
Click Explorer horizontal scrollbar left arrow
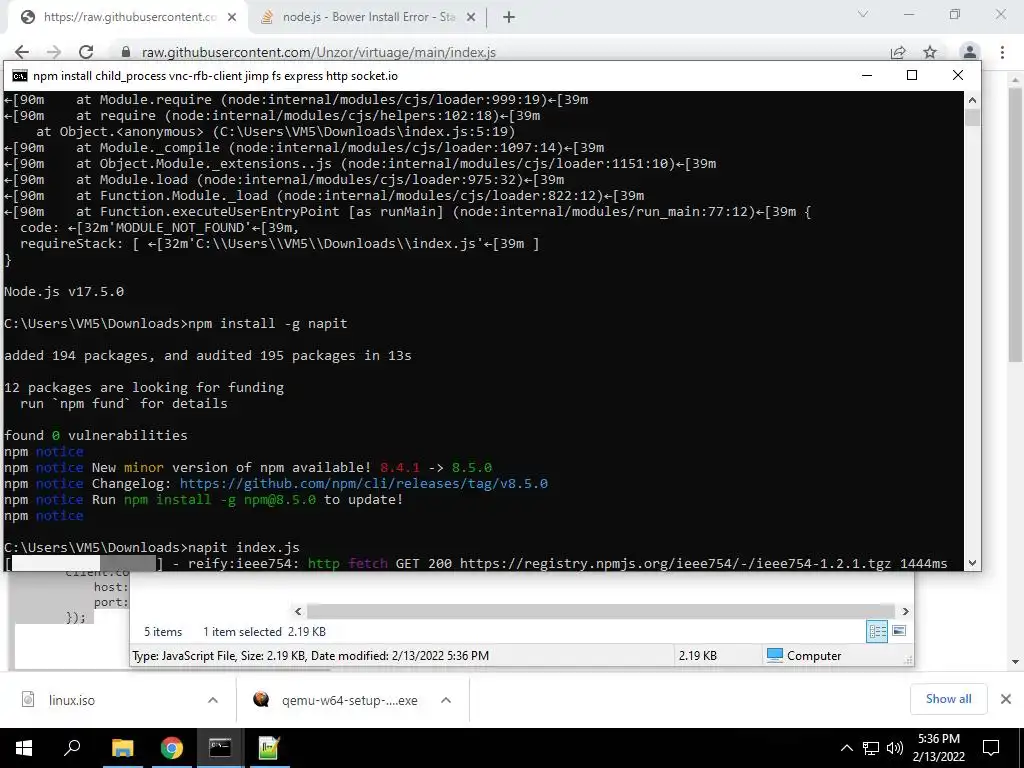tap(298, 611)
